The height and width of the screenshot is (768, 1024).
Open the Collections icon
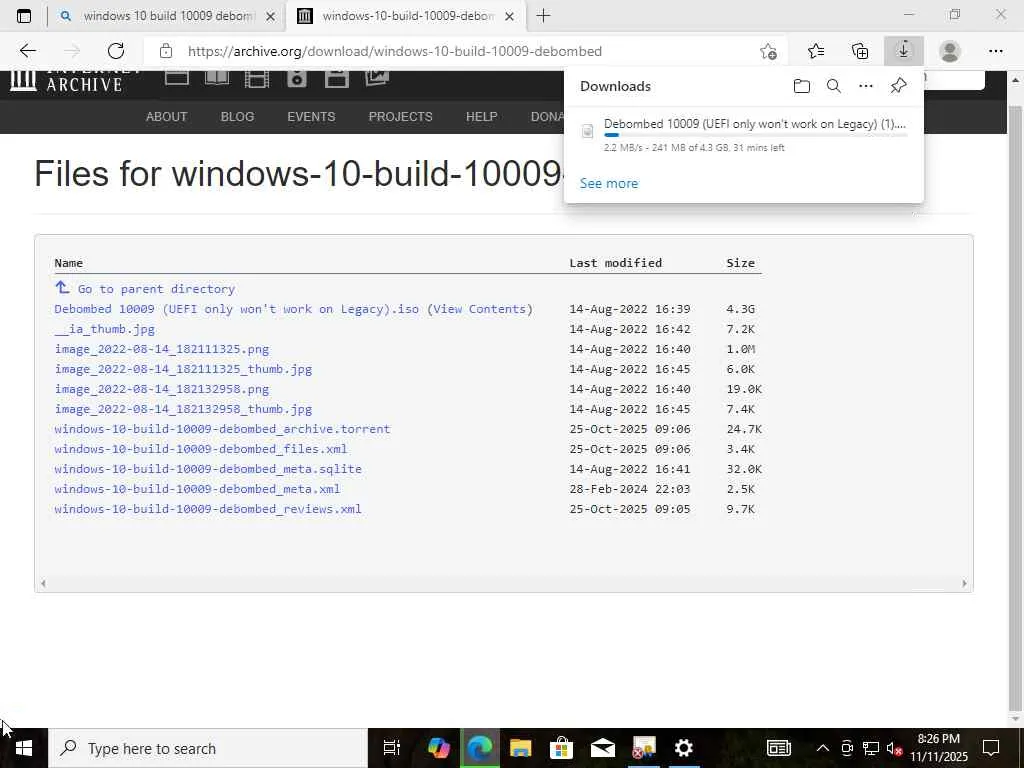pos(860,51)
